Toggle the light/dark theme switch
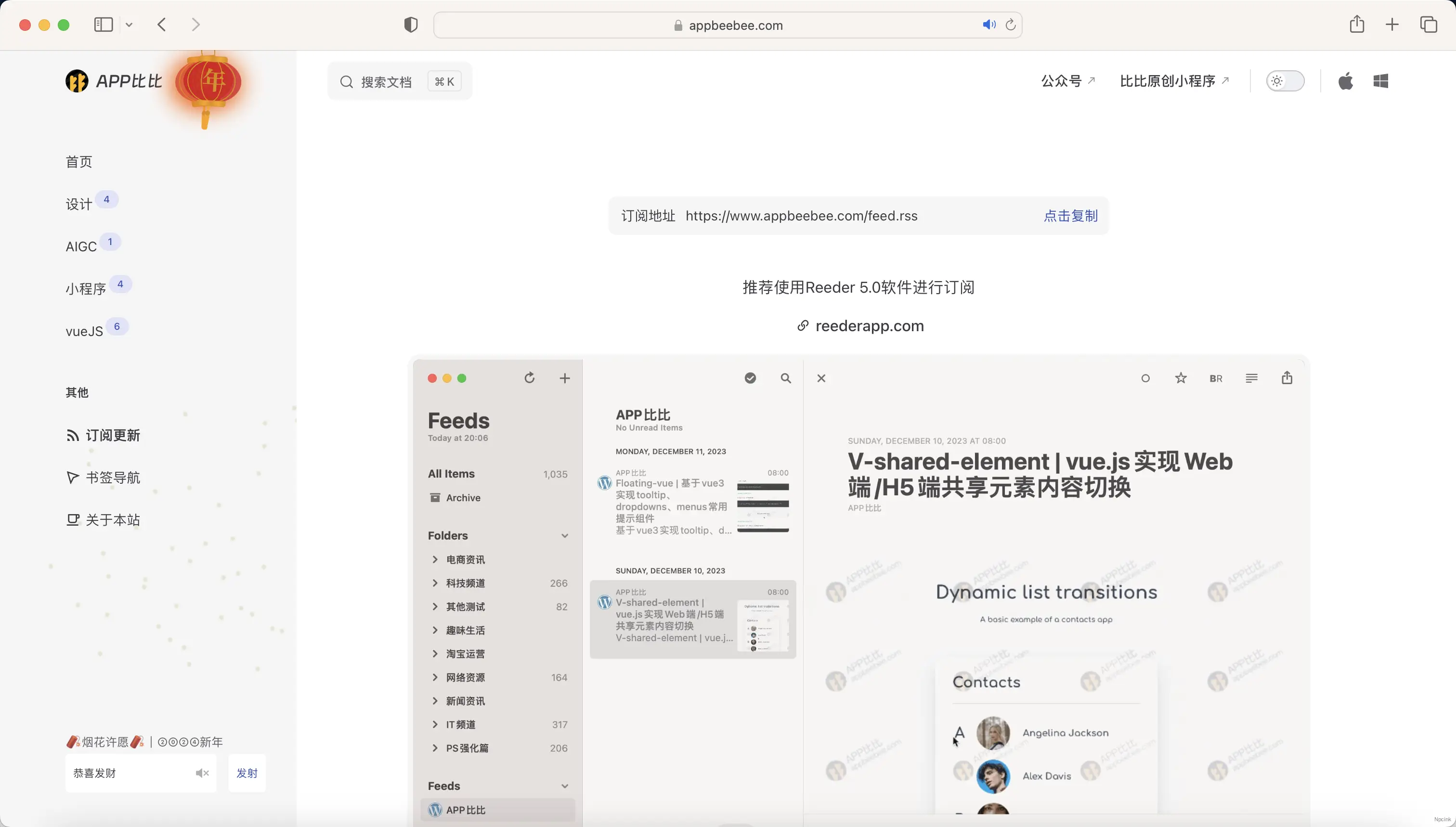This screenshot has width=1456, height=827. 1286,81
